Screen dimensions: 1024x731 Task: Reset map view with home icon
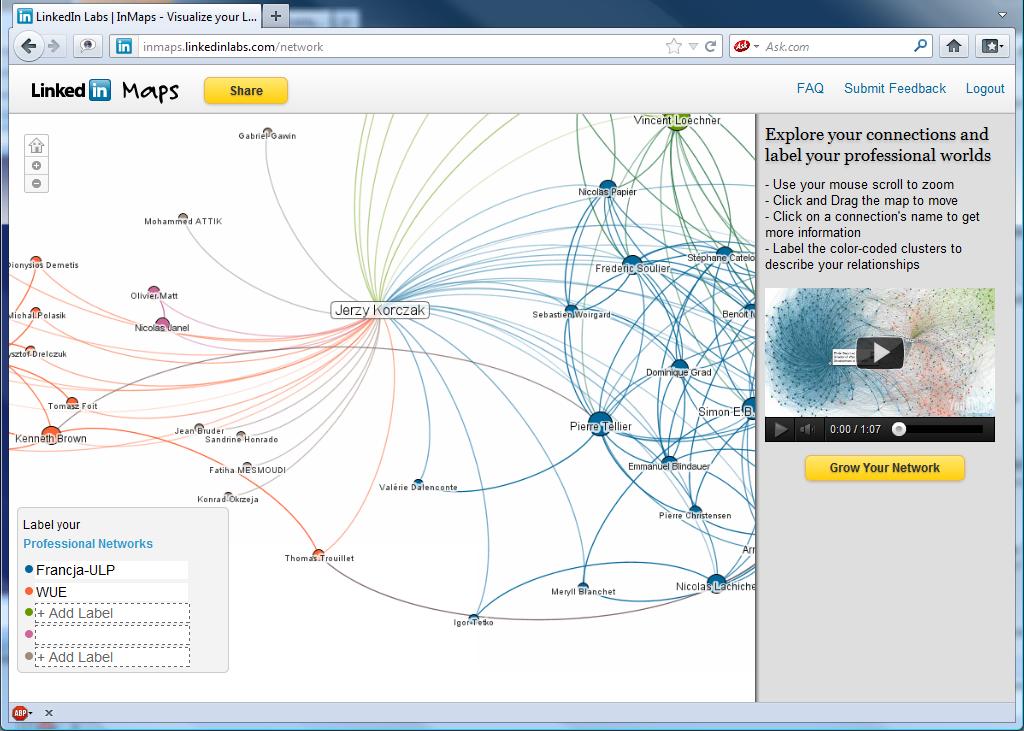[x=37, y=146]
